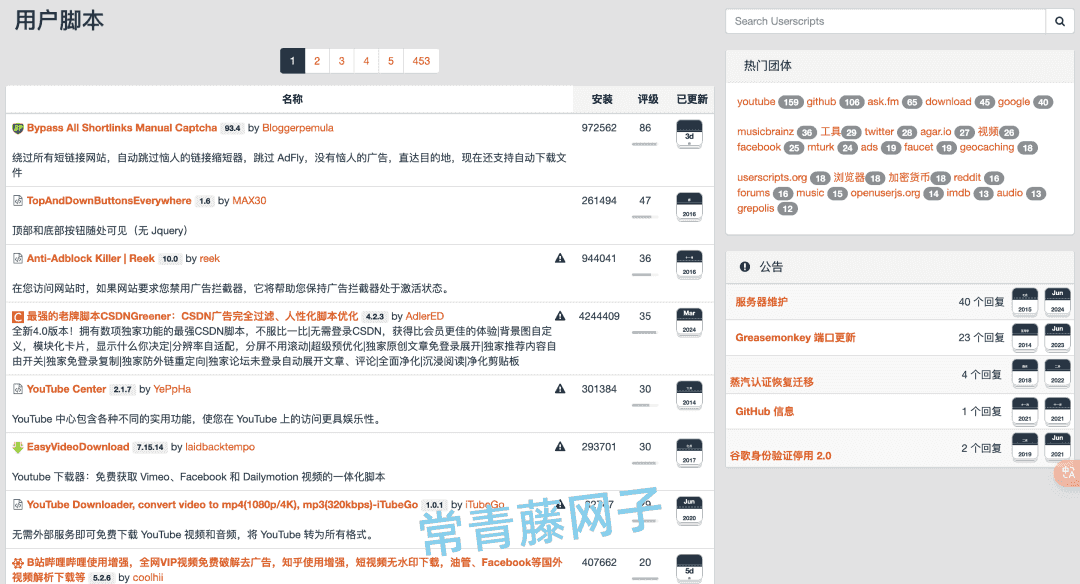
Task: Click the 2015 calendar icon for 服务器维护
Action: pos(1025,302)
